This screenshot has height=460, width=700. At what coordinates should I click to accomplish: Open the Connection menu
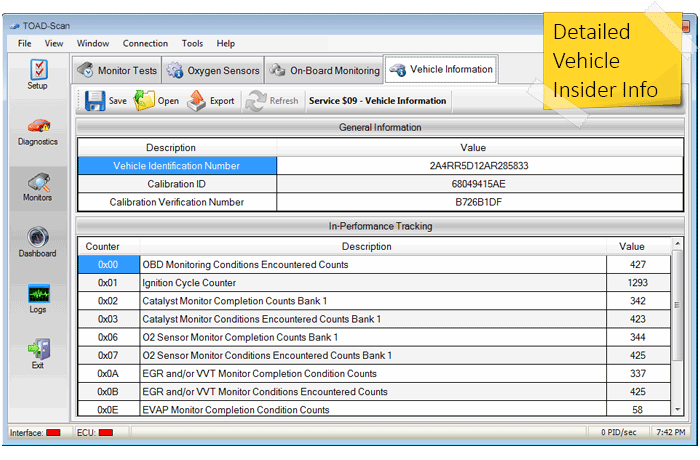(x=146, y=43)
